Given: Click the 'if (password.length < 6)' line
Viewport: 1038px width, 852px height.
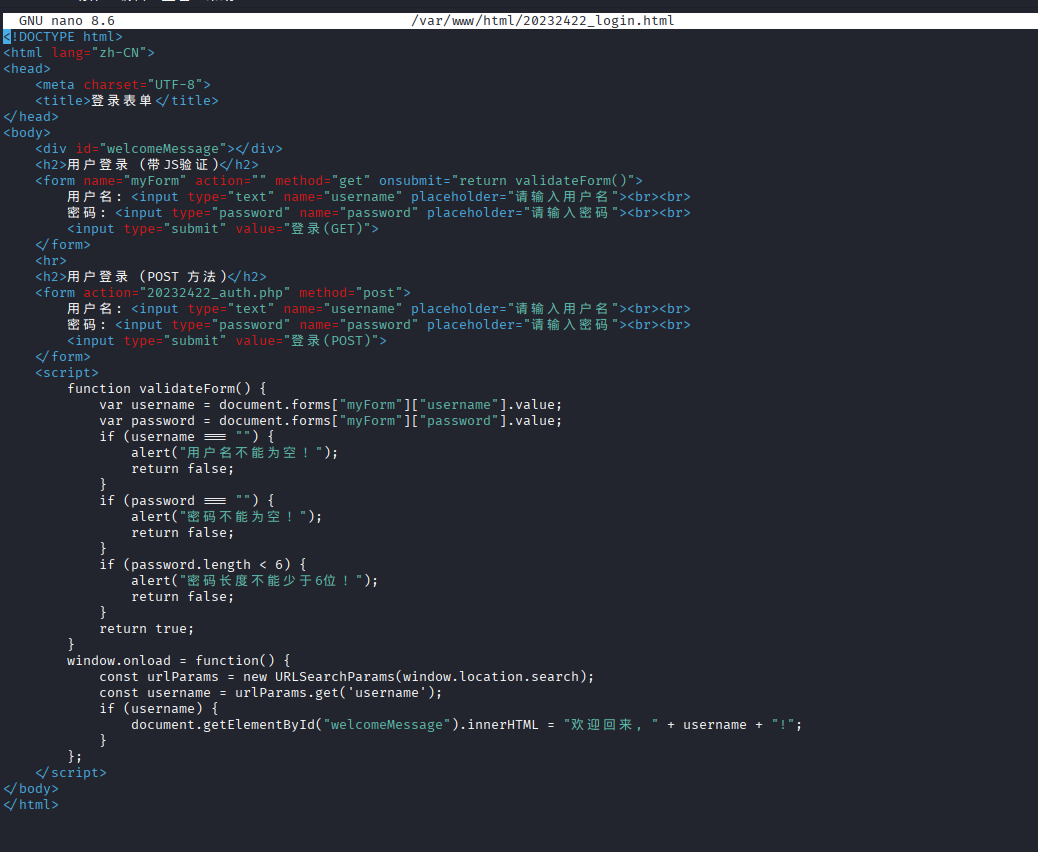Looking at the screenshot, I should click(x=203, y=565).
